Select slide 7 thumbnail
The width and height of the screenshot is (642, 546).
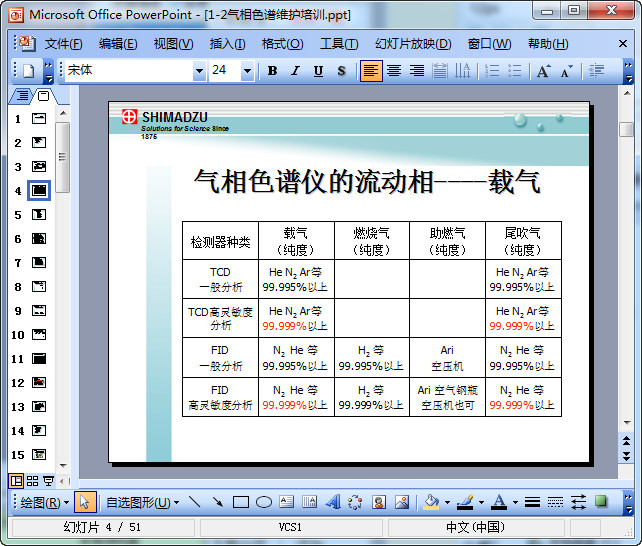click(x=39, y=263)
